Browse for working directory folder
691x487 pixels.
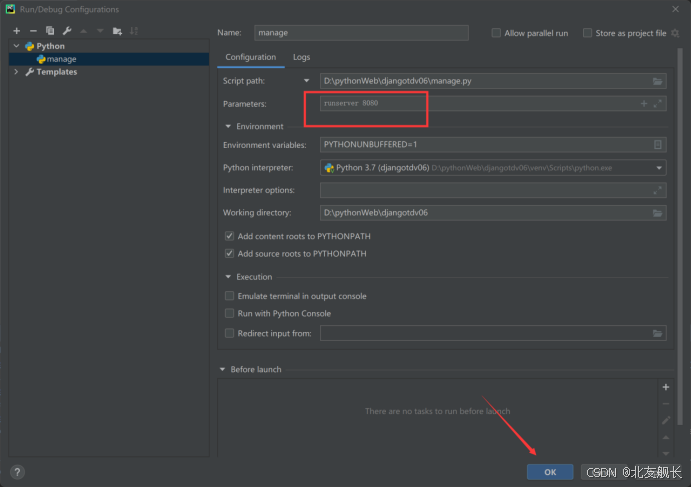[657, 213]
